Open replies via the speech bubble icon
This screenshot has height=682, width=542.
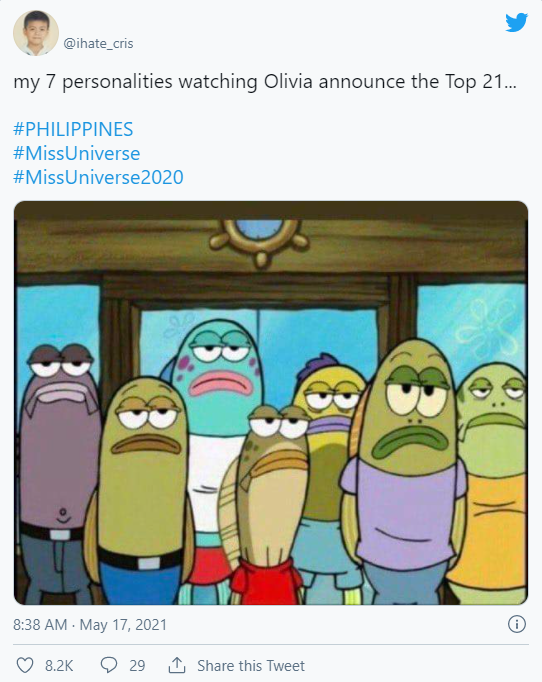pos(108,665)
